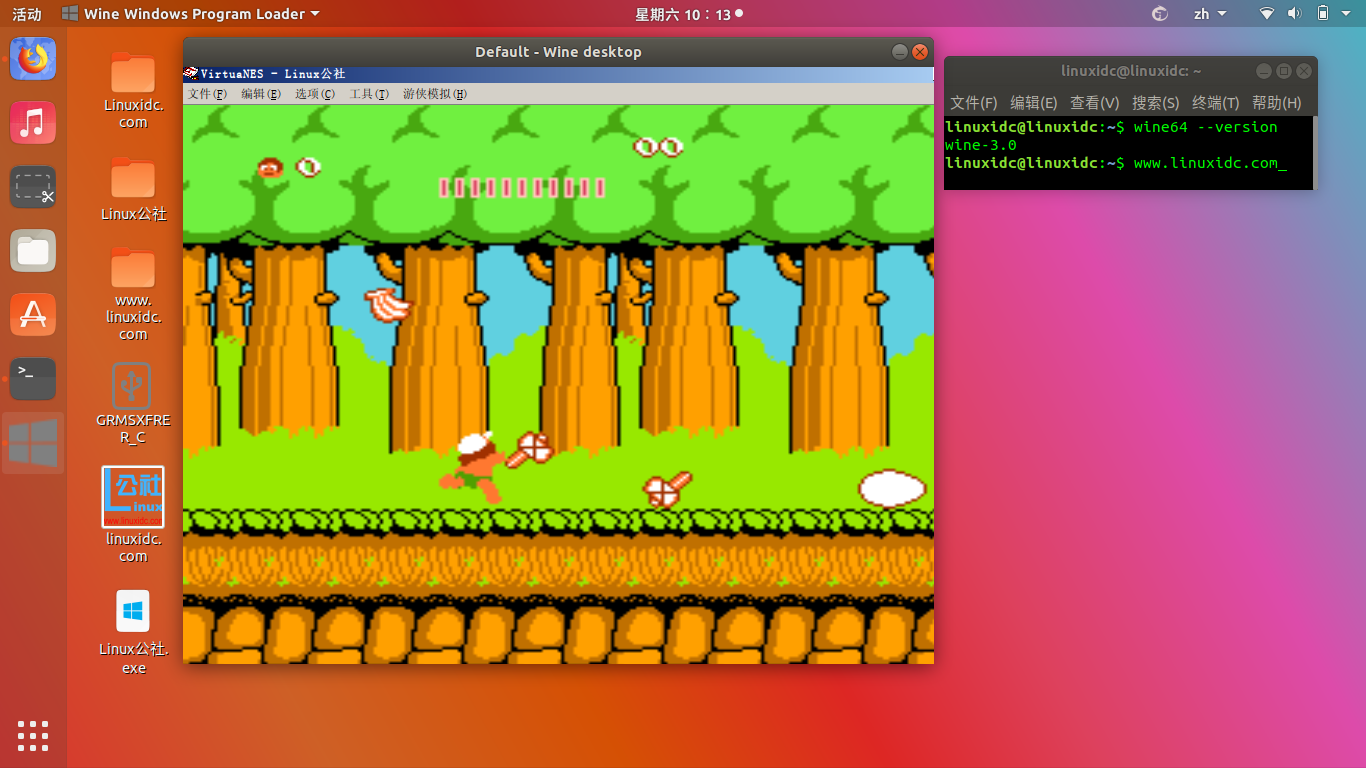The height and width of the screenshot is (768, 1366).
Task: Open the system menu arrow in top bar
Action: [x=1346, y=14]
